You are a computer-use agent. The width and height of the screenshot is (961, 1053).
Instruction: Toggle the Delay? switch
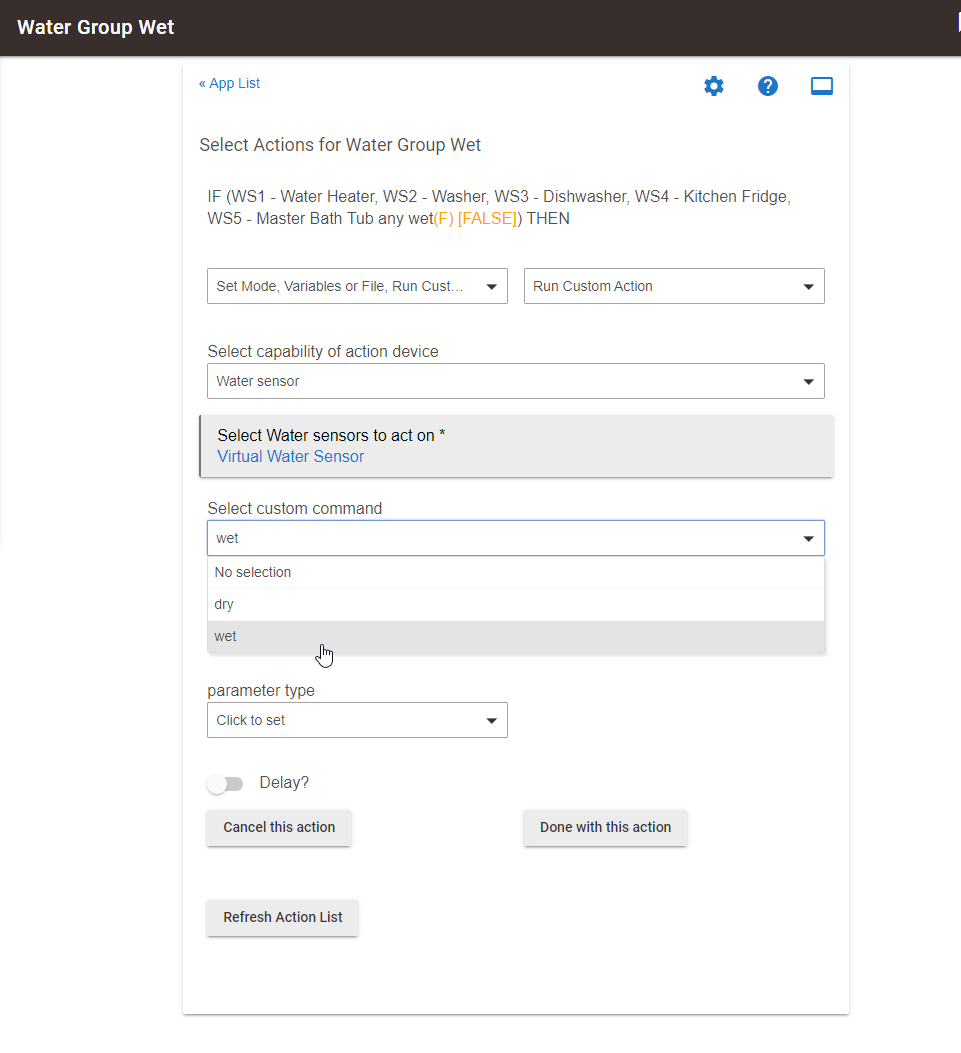(226, 784)
